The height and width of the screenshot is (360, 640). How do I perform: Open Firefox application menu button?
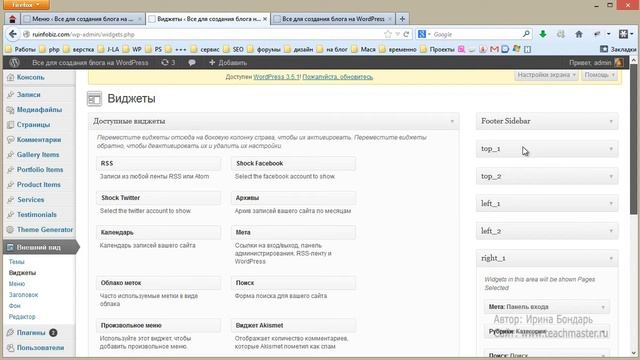(26, 5)
